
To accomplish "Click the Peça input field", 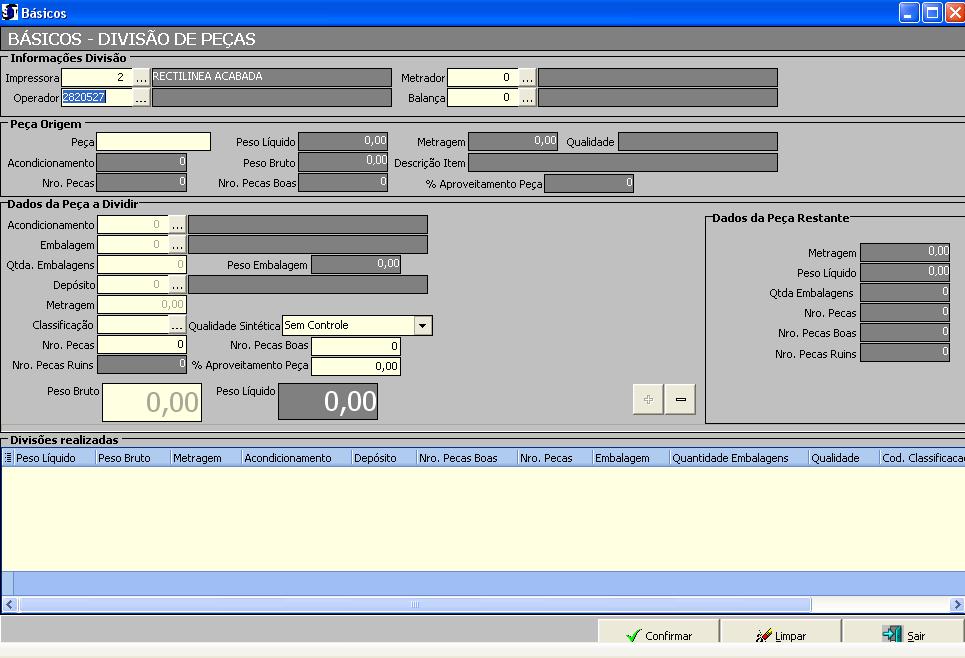I will tap(154, 142).
